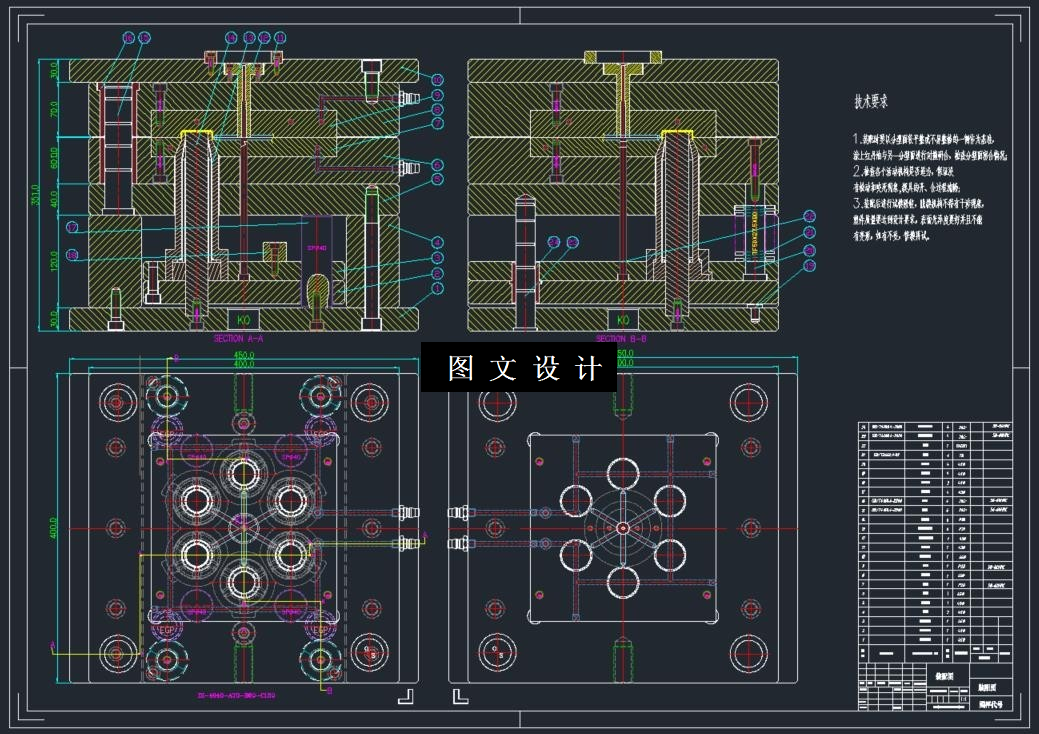The image size is (1039, 734).
Task: Click the mold base designation text below left plan
Action: [x=237, y=696]
